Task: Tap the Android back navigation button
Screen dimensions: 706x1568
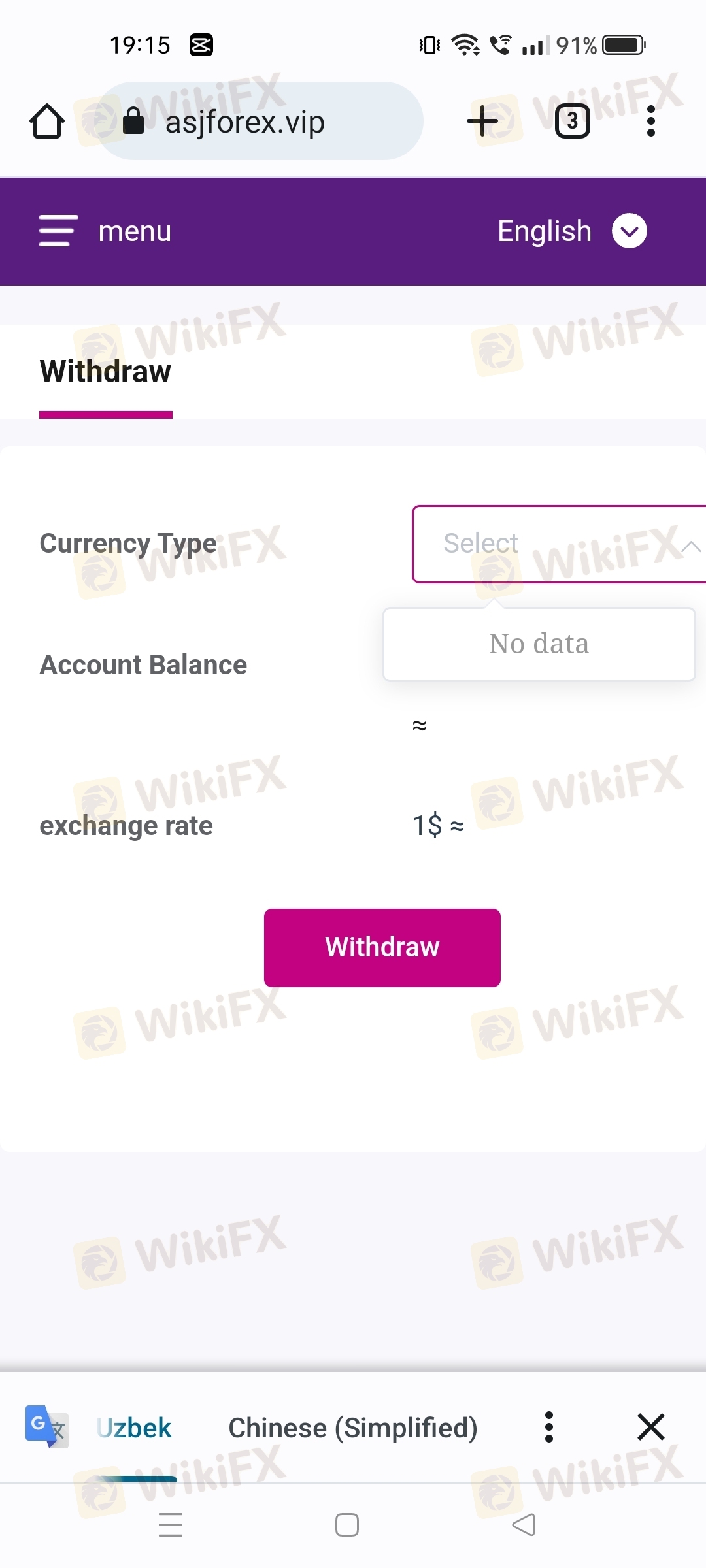Action: (523, 1525)
